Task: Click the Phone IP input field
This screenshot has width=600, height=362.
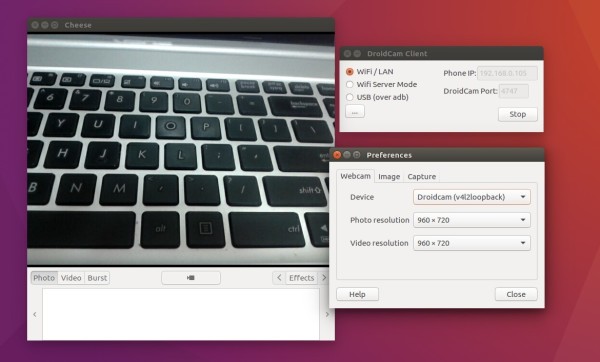Action: click(x=507, y=73)
